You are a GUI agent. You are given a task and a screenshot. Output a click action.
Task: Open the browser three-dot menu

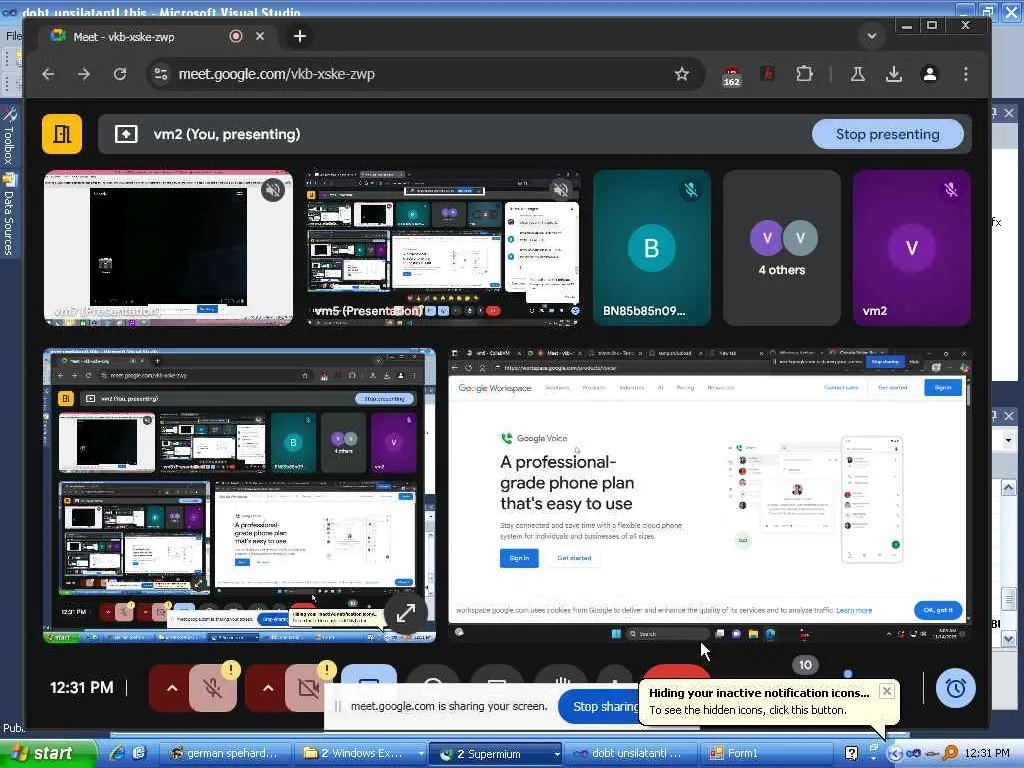point(966,74)
